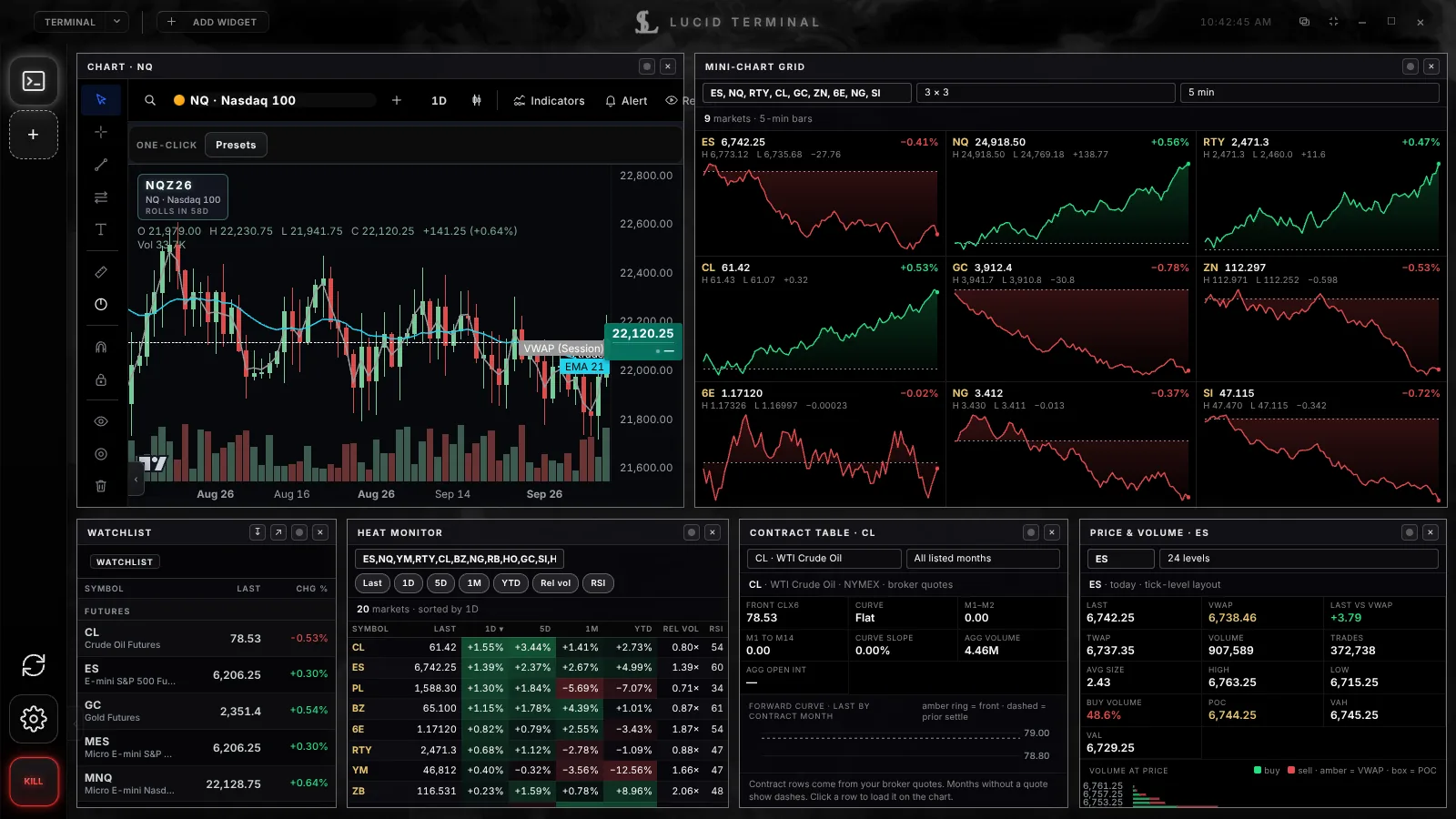Screen dimensions: 1456x819
Task: Click the Presets button
Action: [x=236, y=145]
